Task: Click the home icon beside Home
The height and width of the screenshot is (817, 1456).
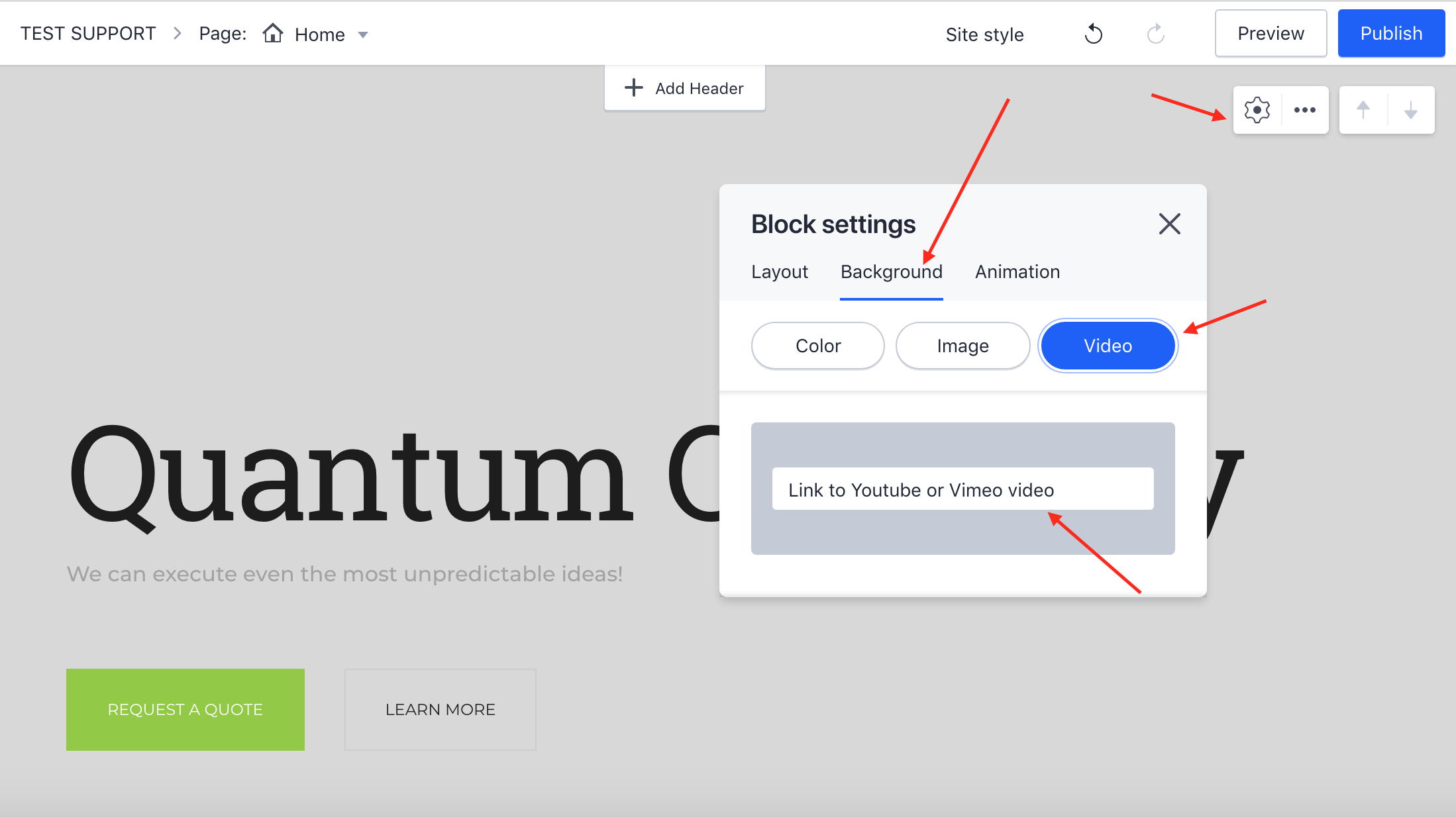Action: [x=272, y=33]
